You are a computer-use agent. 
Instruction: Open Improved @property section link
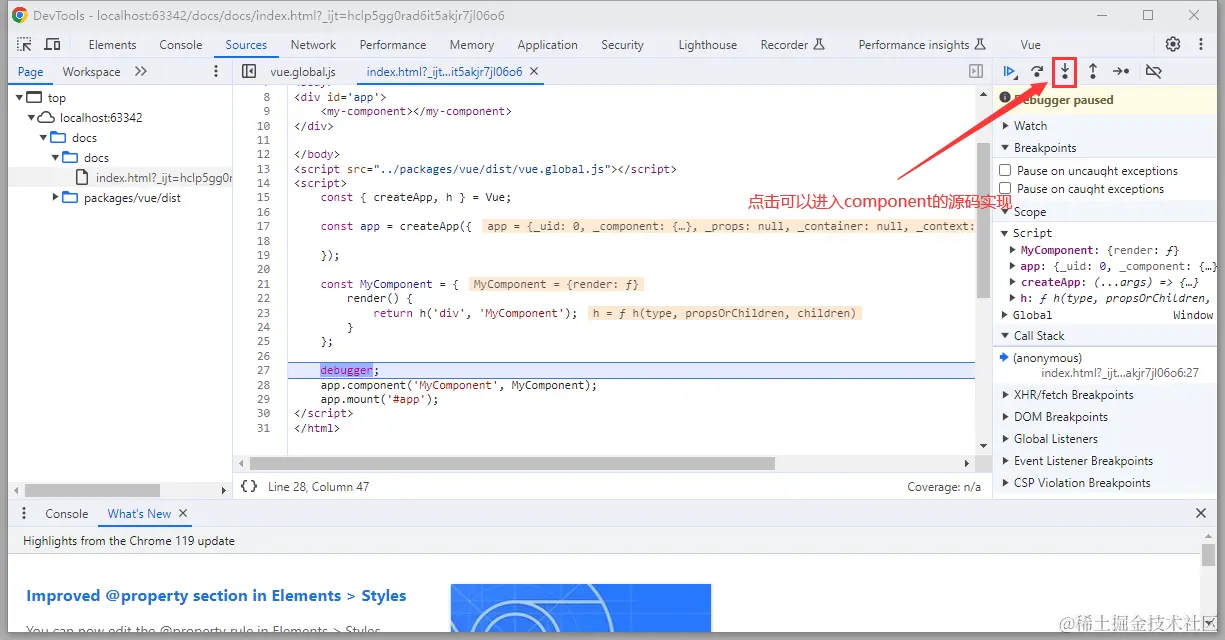pos(216,596)
